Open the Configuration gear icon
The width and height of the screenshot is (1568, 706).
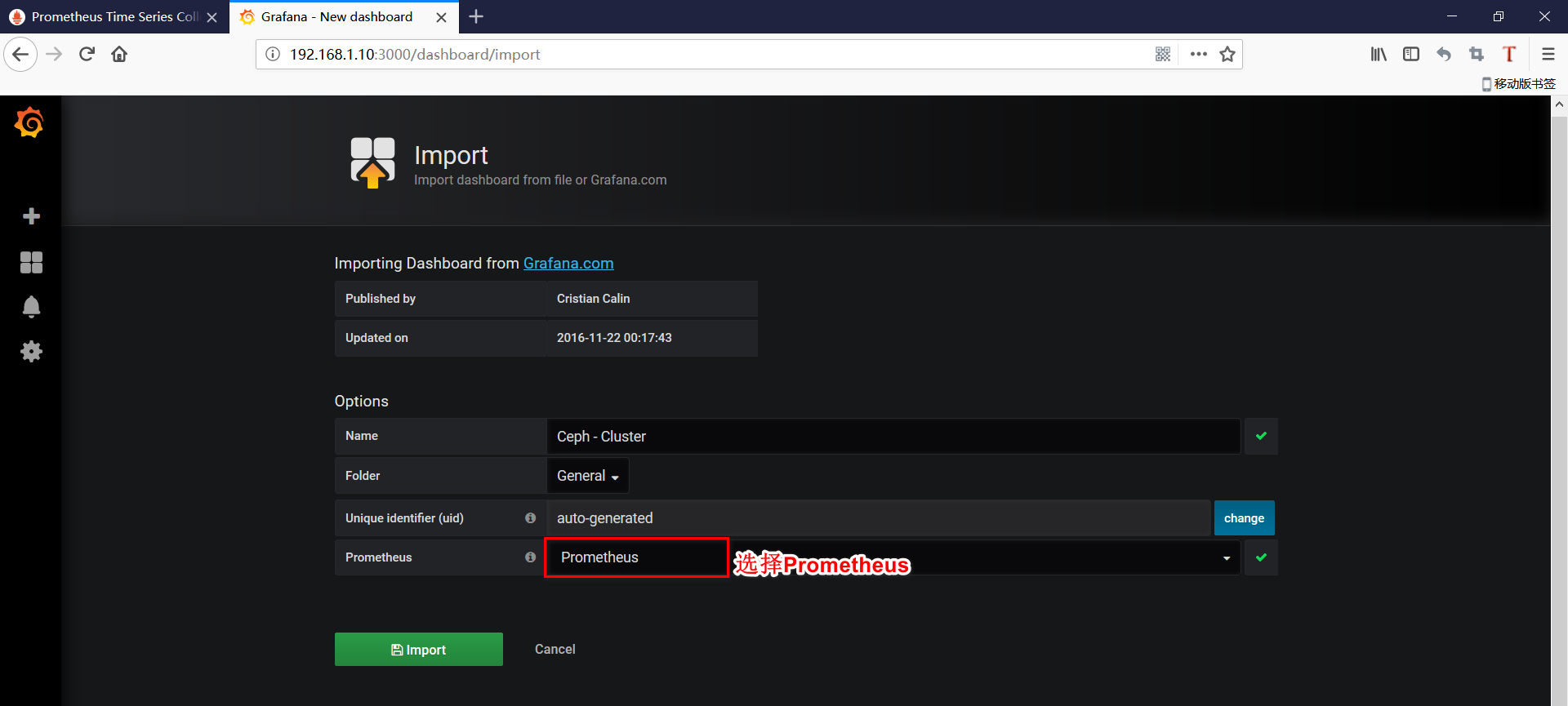31,352
